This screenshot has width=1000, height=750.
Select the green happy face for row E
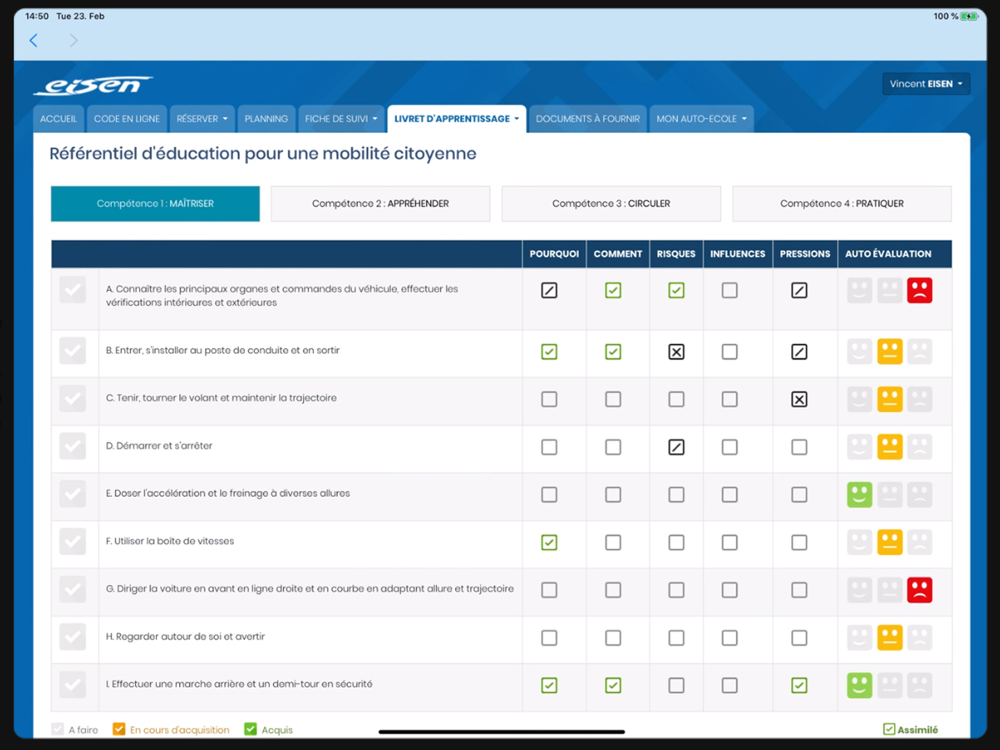coord(860,494)
